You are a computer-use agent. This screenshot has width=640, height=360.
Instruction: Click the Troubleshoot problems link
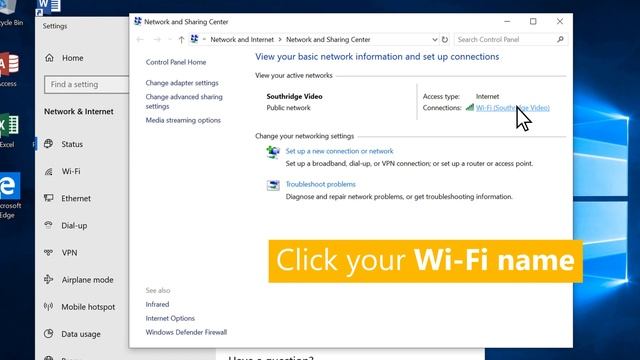[x=320, y=184]
